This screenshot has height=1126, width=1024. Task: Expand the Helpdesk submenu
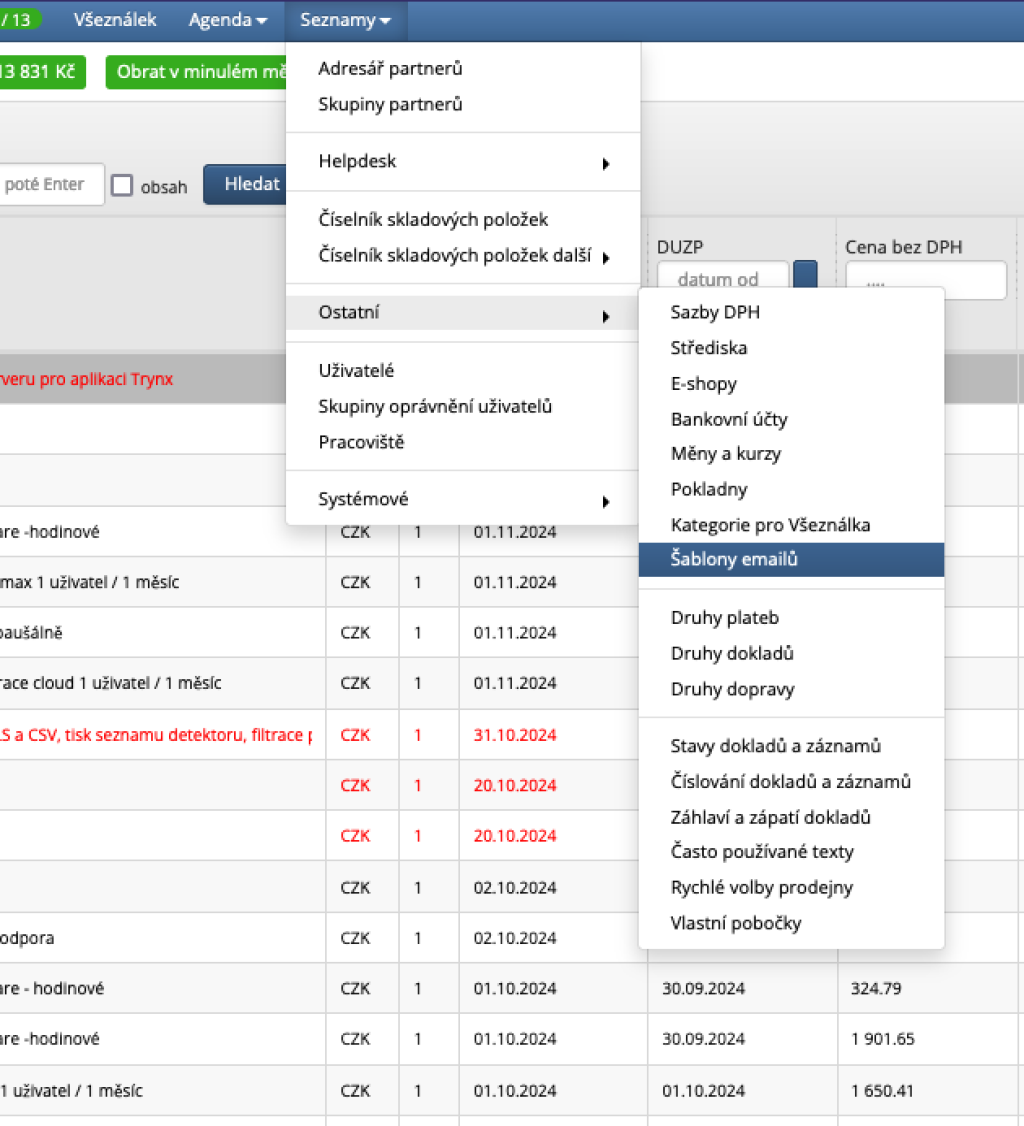pos(462,162)
